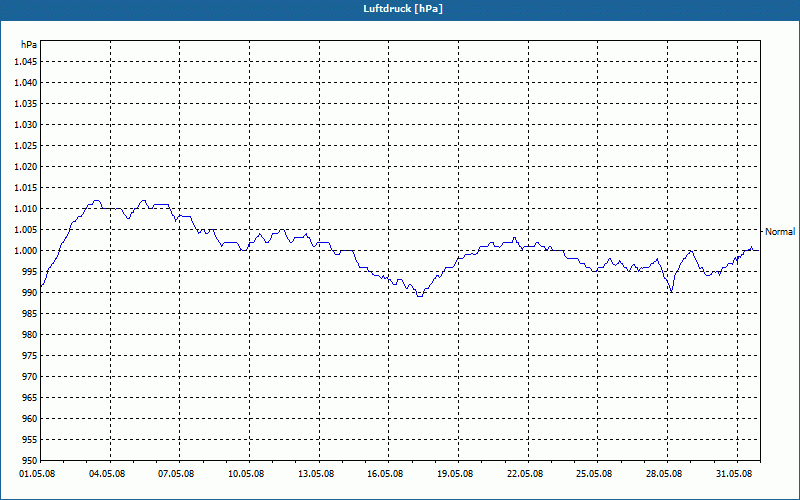
Task: Click the 1.010 y-axis value
Action: pos(26,209)
